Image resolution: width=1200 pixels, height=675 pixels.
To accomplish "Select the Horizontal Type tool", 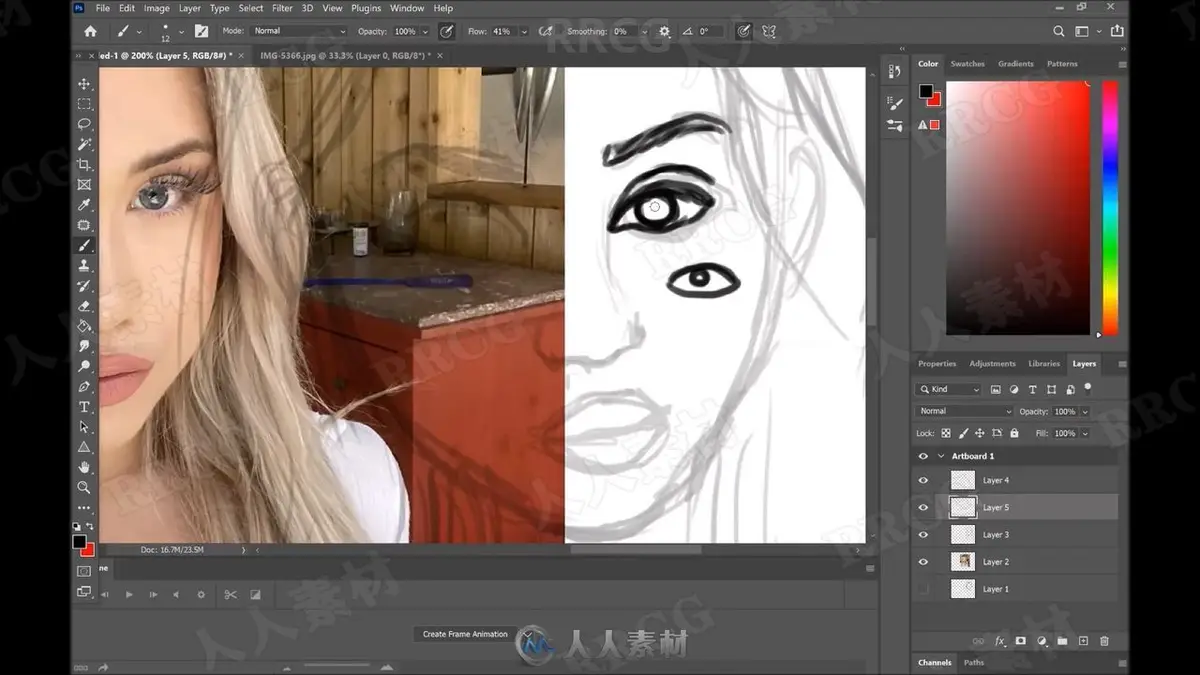I will point(84,407).
